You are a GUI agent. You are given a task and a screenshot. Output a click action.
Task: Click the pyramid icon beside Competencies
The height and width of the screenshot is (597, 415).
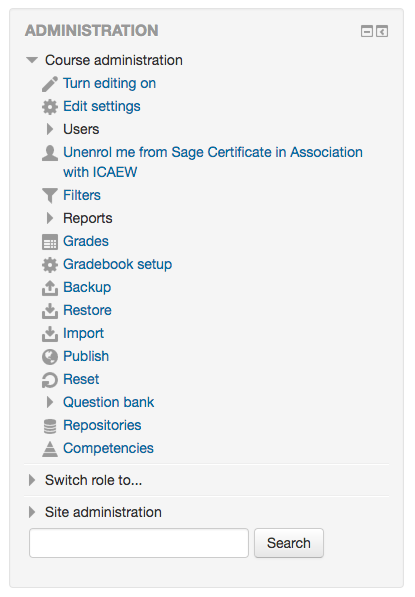tap(50, 449)
